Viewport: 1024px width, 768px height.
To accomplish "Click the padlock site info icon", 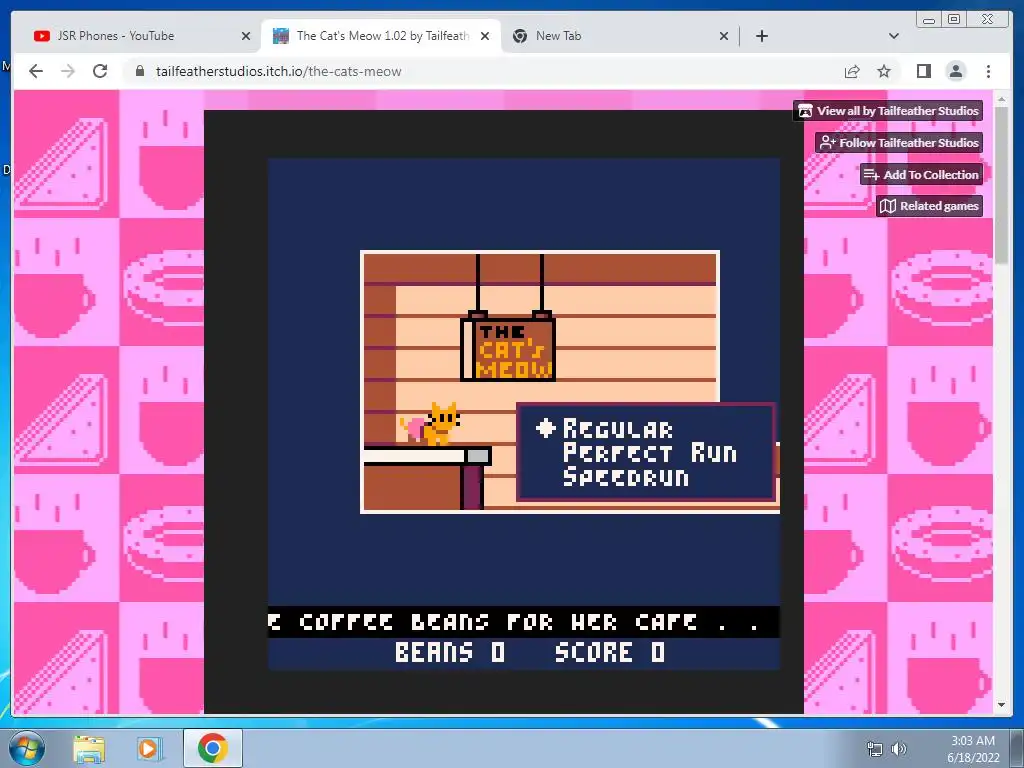I will tap(140, 71).
